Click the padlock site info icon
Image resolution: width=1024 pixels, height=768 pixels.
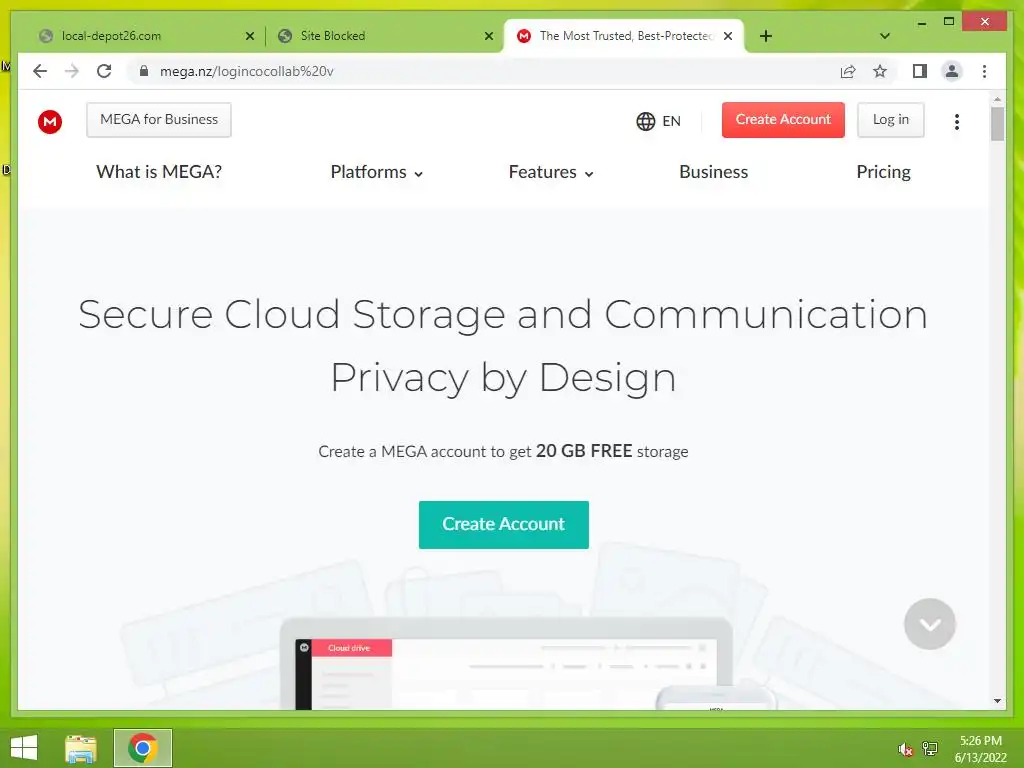tap(144, 71)
